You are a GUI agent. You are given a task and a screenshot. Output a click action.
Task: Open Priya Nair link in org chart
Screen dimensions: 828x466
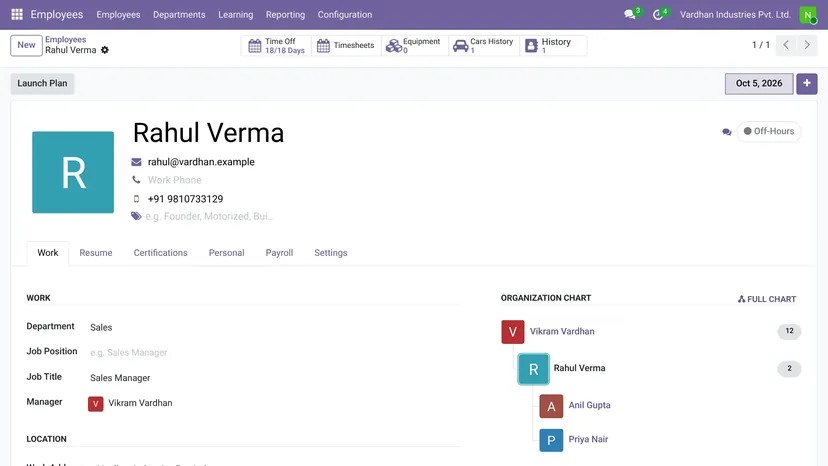[x=588, y=440]
